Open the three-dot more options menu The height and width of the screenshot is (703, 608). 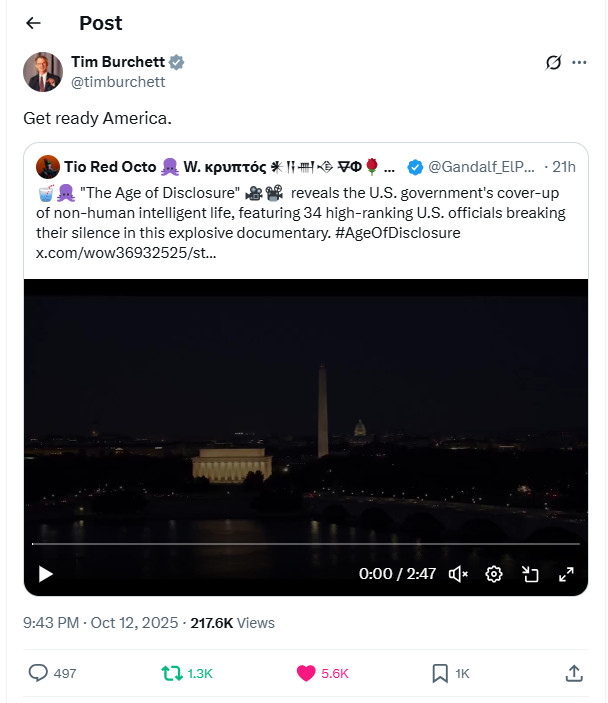point(579,63)
